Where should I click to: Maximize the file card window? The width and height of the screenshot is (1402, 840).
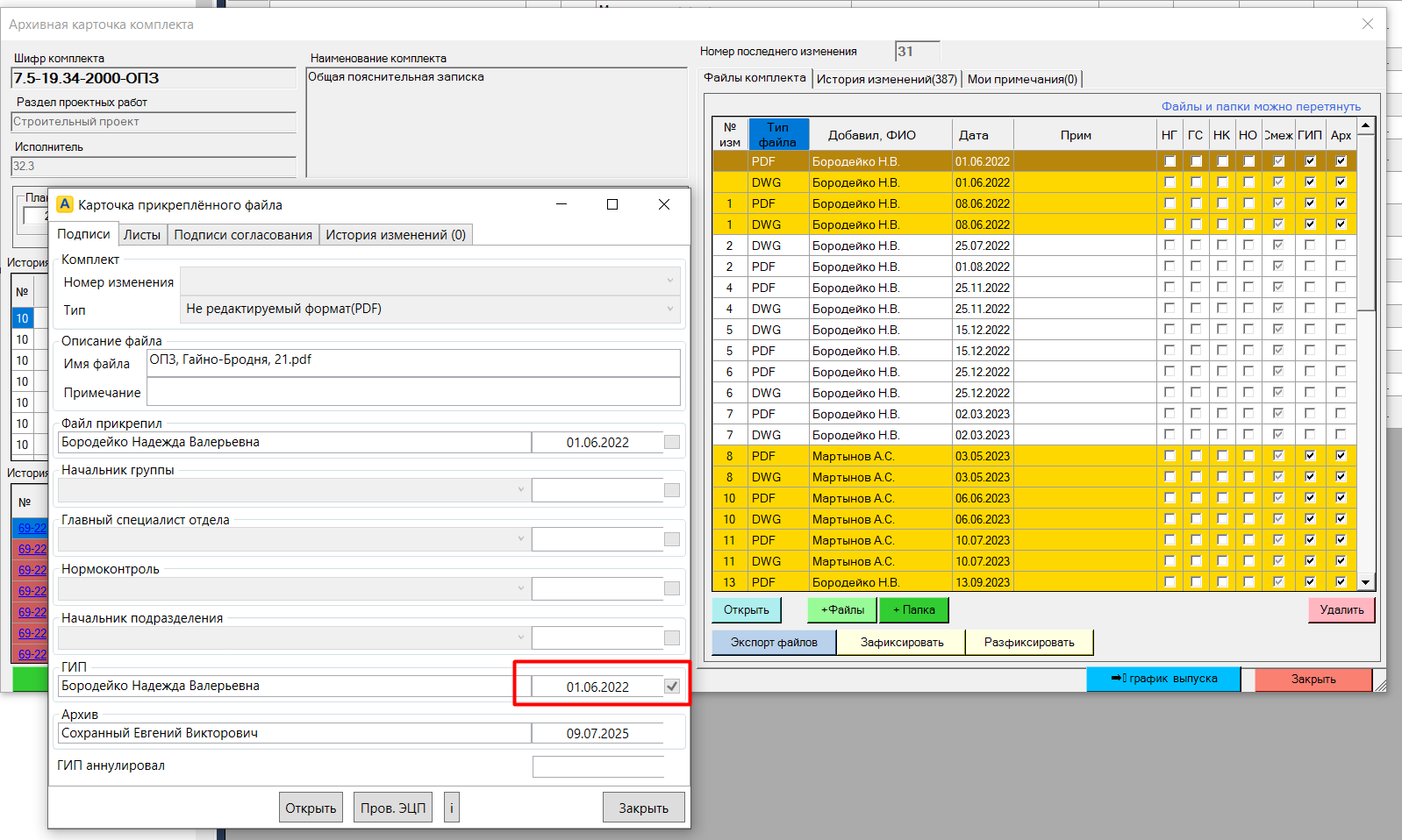(612, 204)
